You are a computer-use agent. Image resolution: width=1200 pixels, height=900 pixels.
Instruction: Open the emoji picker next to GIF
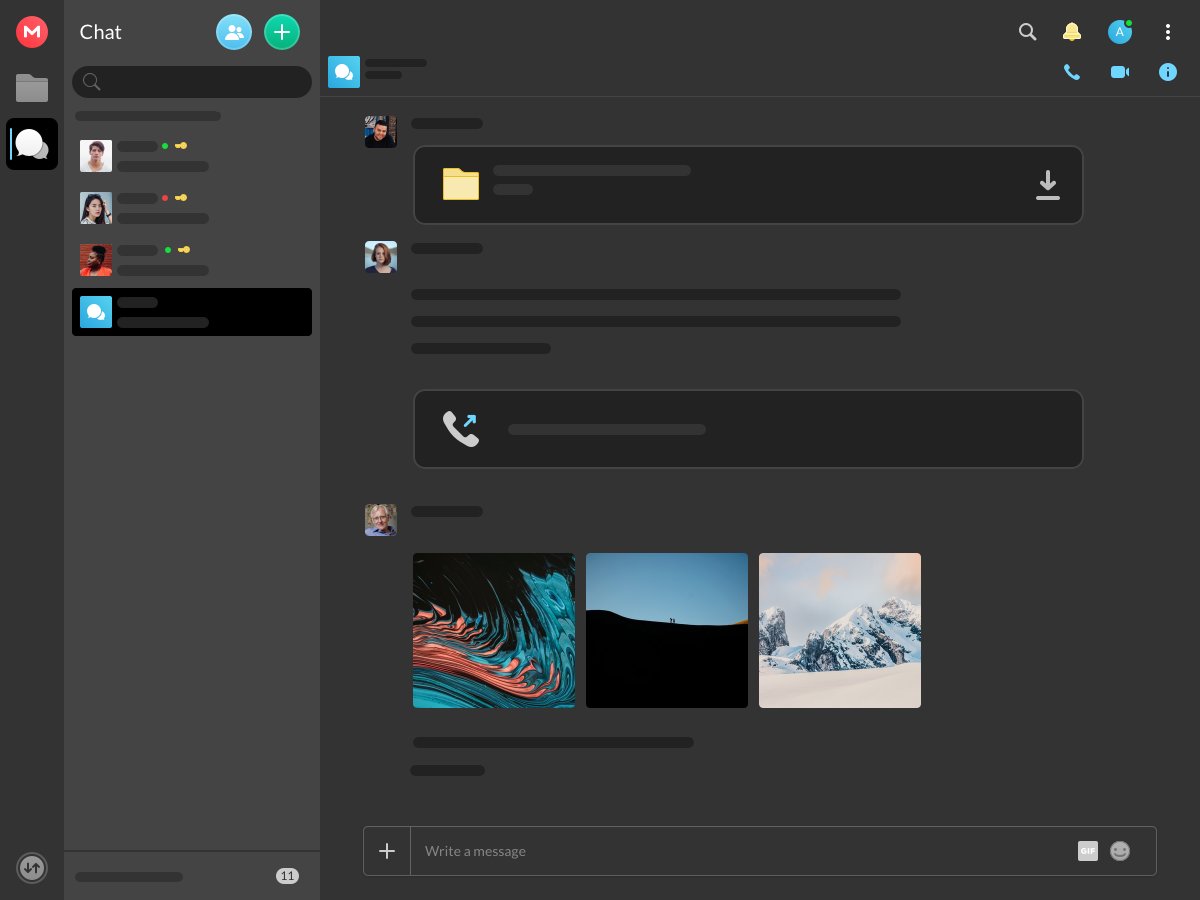point(1120,851)
